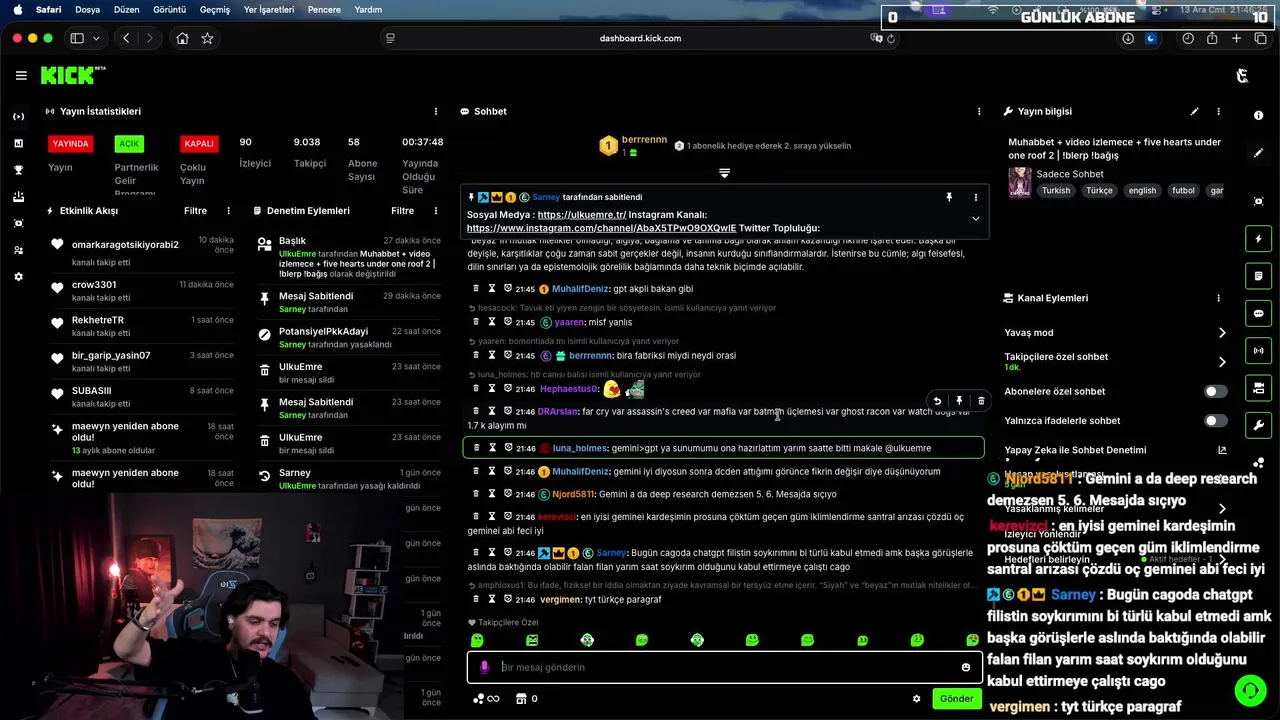Enable Abonelere özel sohbet switch
The width and height of the screenshot is (1280, 720).
[x=1216, y=391]
